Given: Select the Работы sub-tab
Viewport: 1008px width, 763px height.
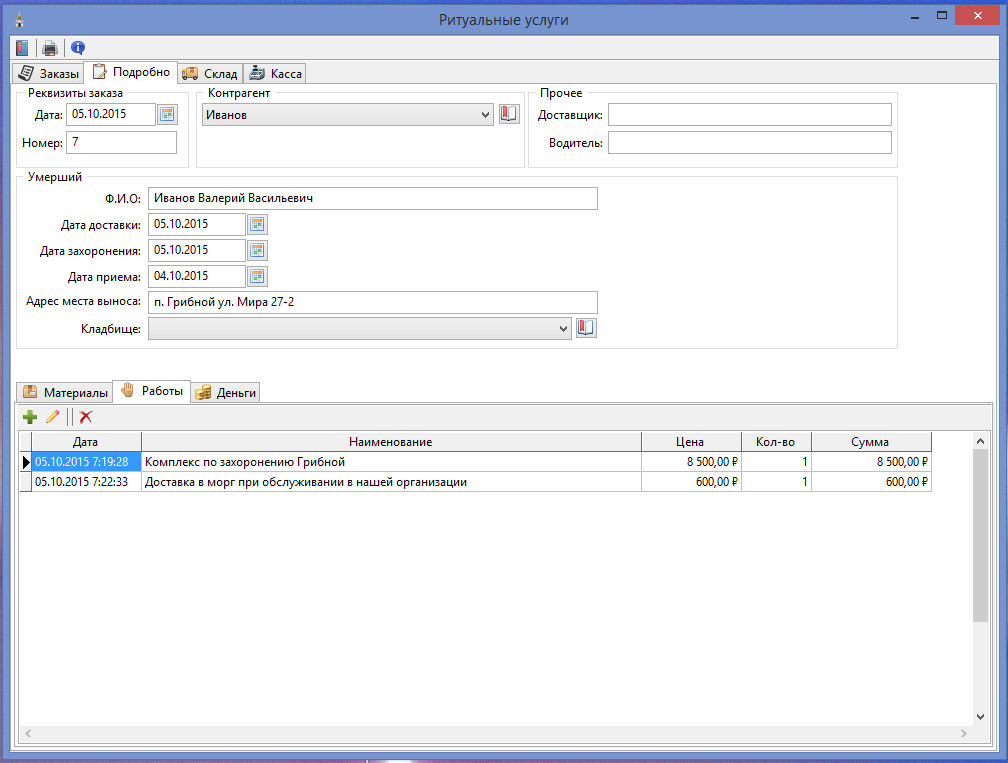Looking at the screenshot, I should (152, 391).
